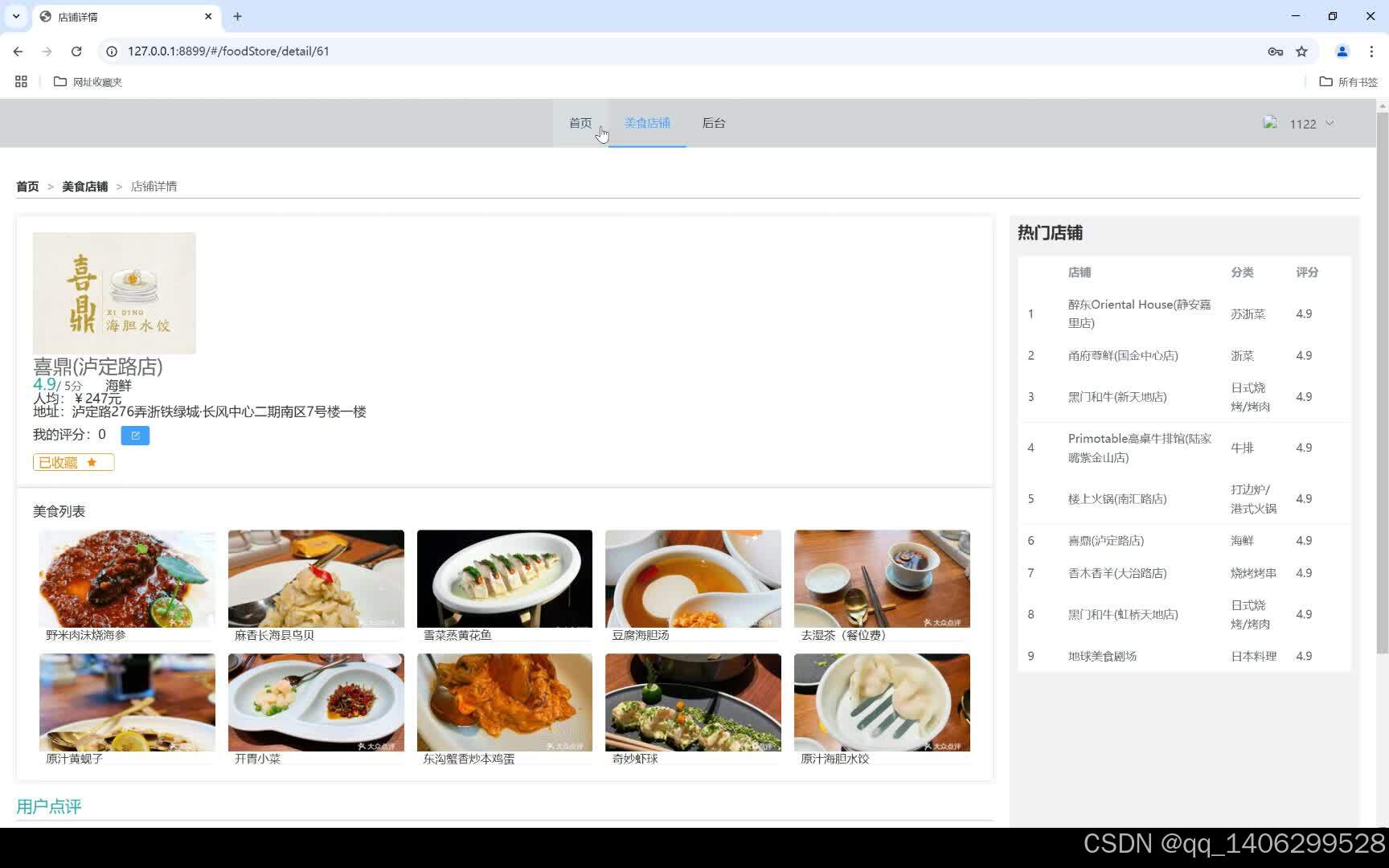Screen dimensions: 1389x868
Task: Open the 东沟蟹香炒本鸡蛋 dish photo
Action: click(505, 702)
